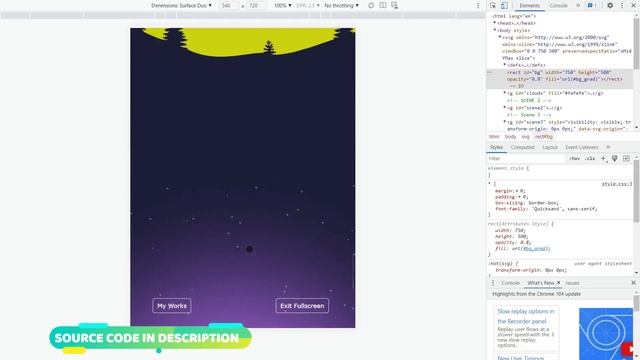
Task: Click the Exit Fullscreen button
Action: 302,306
